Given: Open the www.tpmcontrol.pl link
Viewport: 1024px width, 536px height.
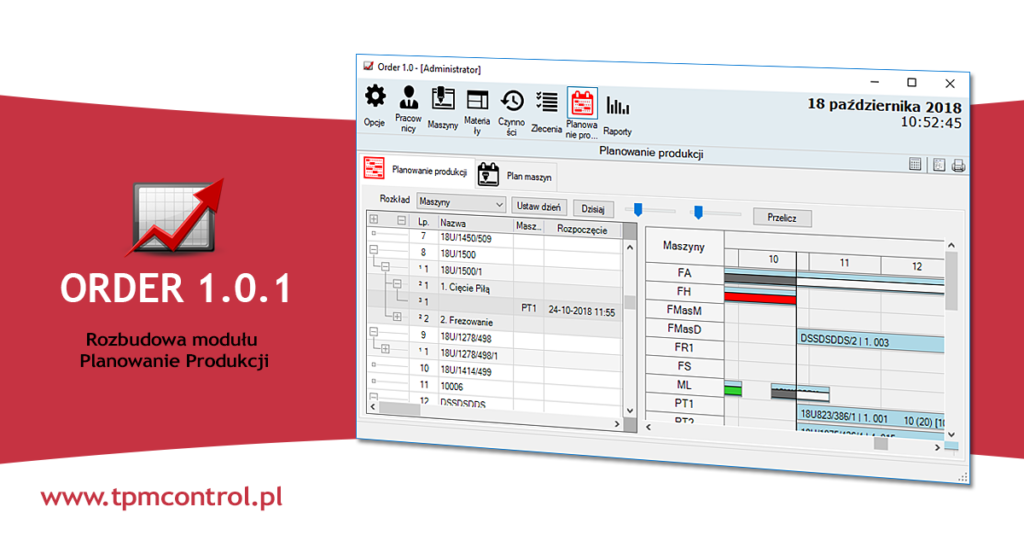Looking at the screenshot, I should (x=161, y=497).
